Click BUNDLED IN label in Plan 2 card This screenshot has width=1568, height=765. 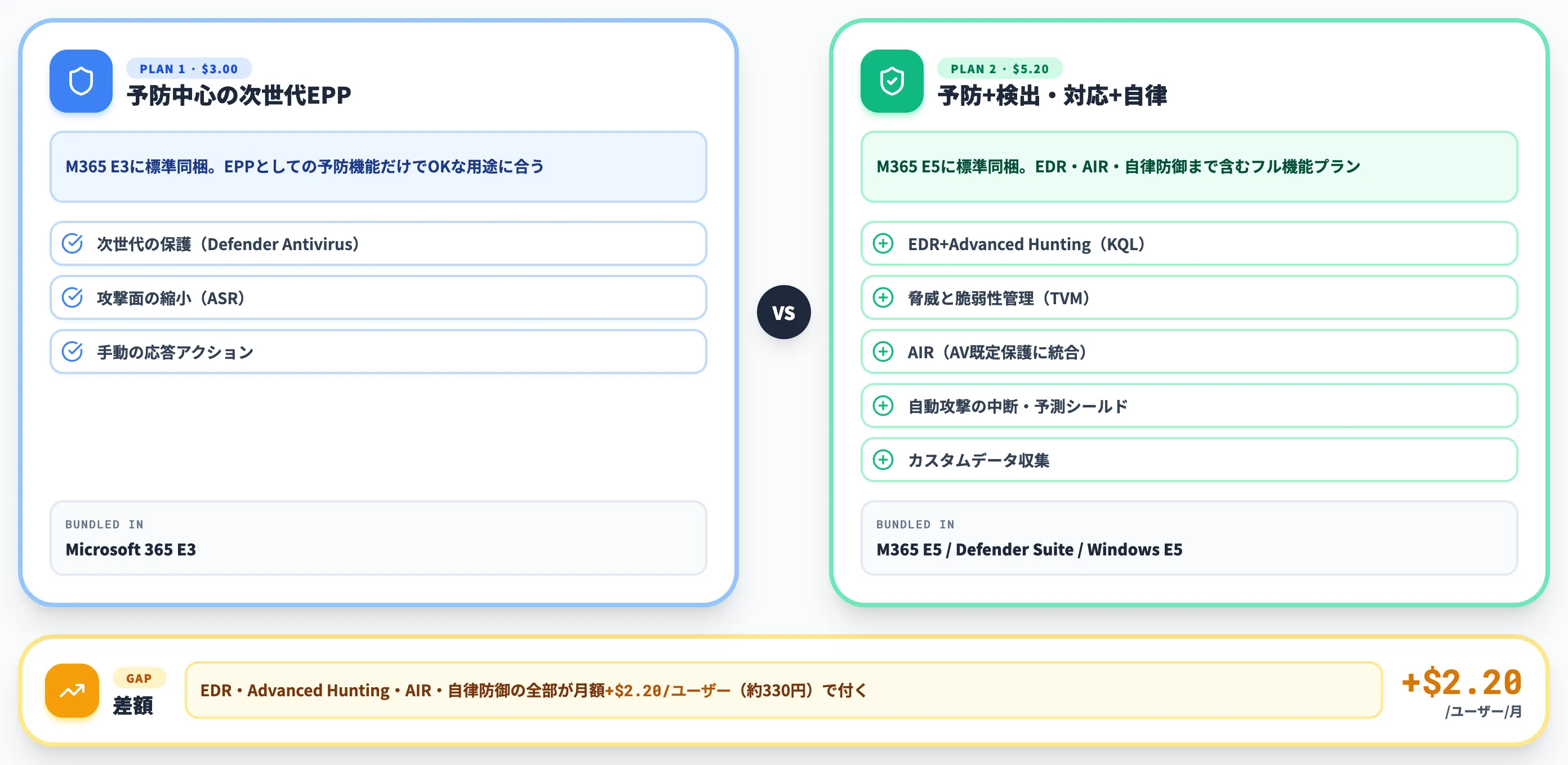[915, 524]
